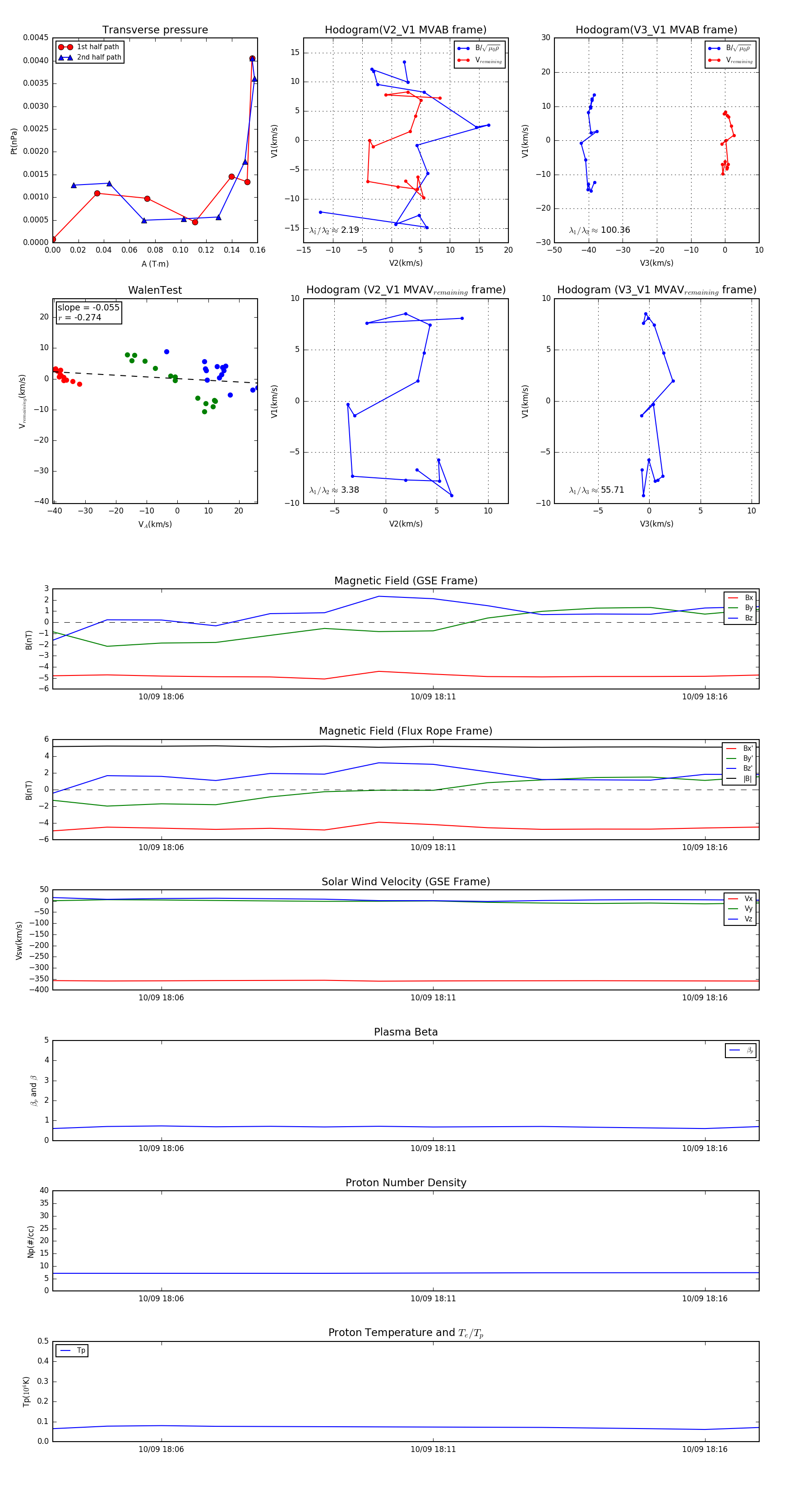Click the 'Proton Number Density' title

click(406, 1183)
